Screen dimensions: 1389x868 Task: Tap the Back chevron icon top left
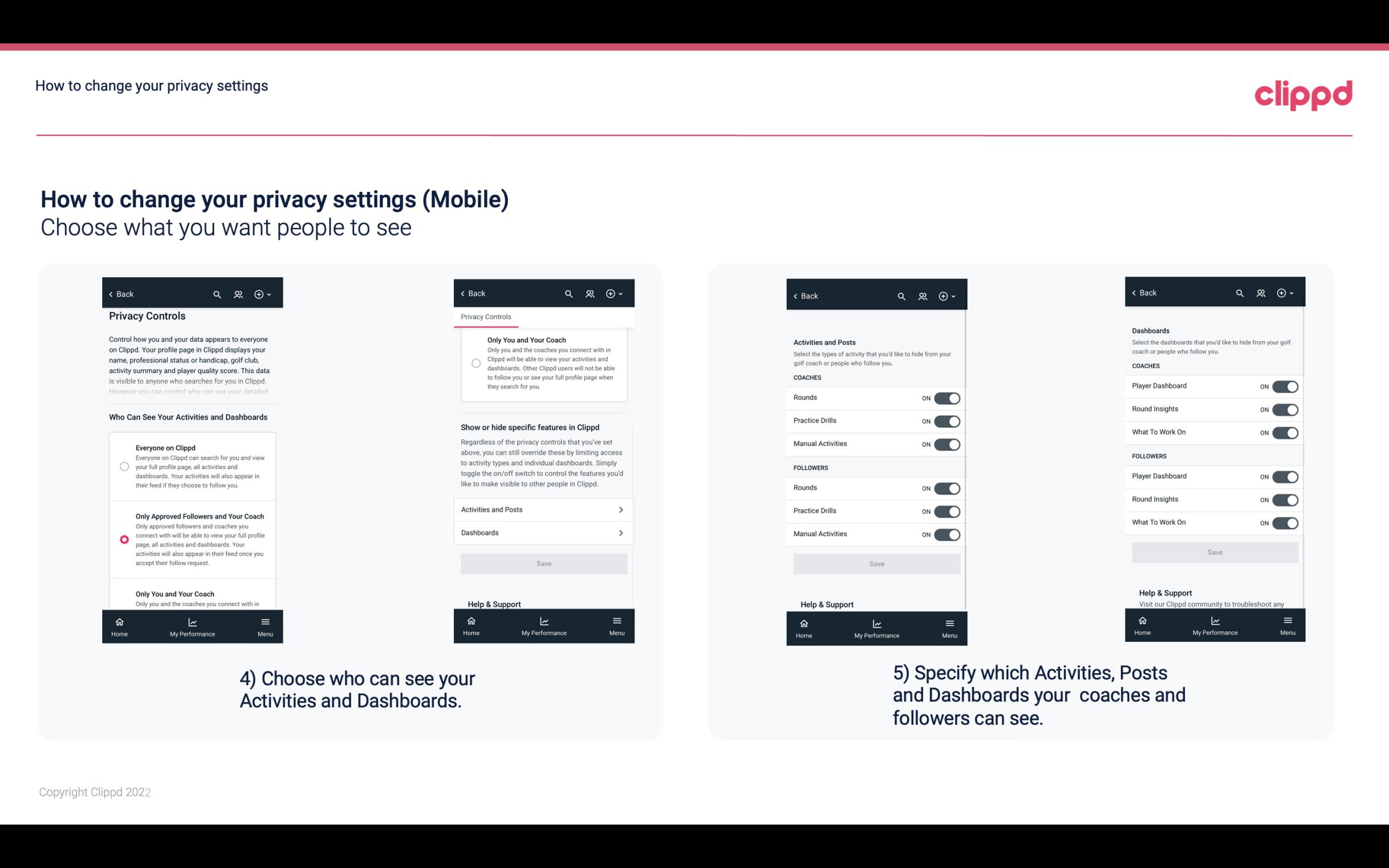tap(111, 293)
